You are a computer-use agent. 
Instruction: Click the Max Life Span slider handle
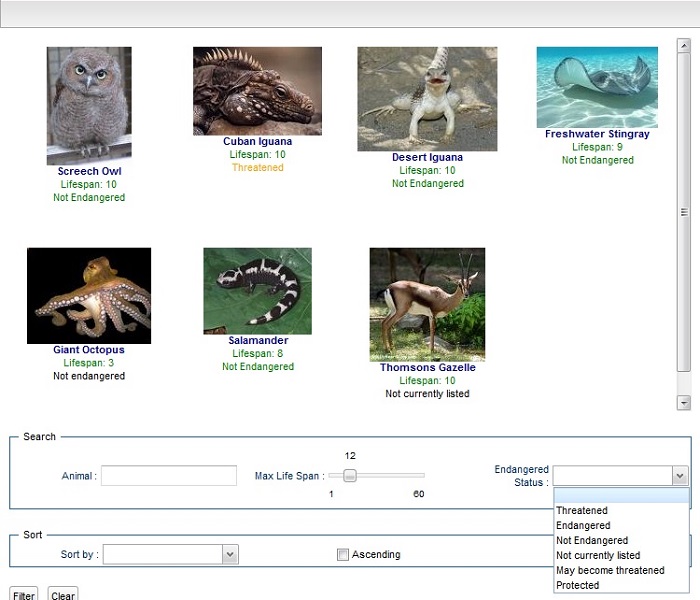tap(350, 476)
